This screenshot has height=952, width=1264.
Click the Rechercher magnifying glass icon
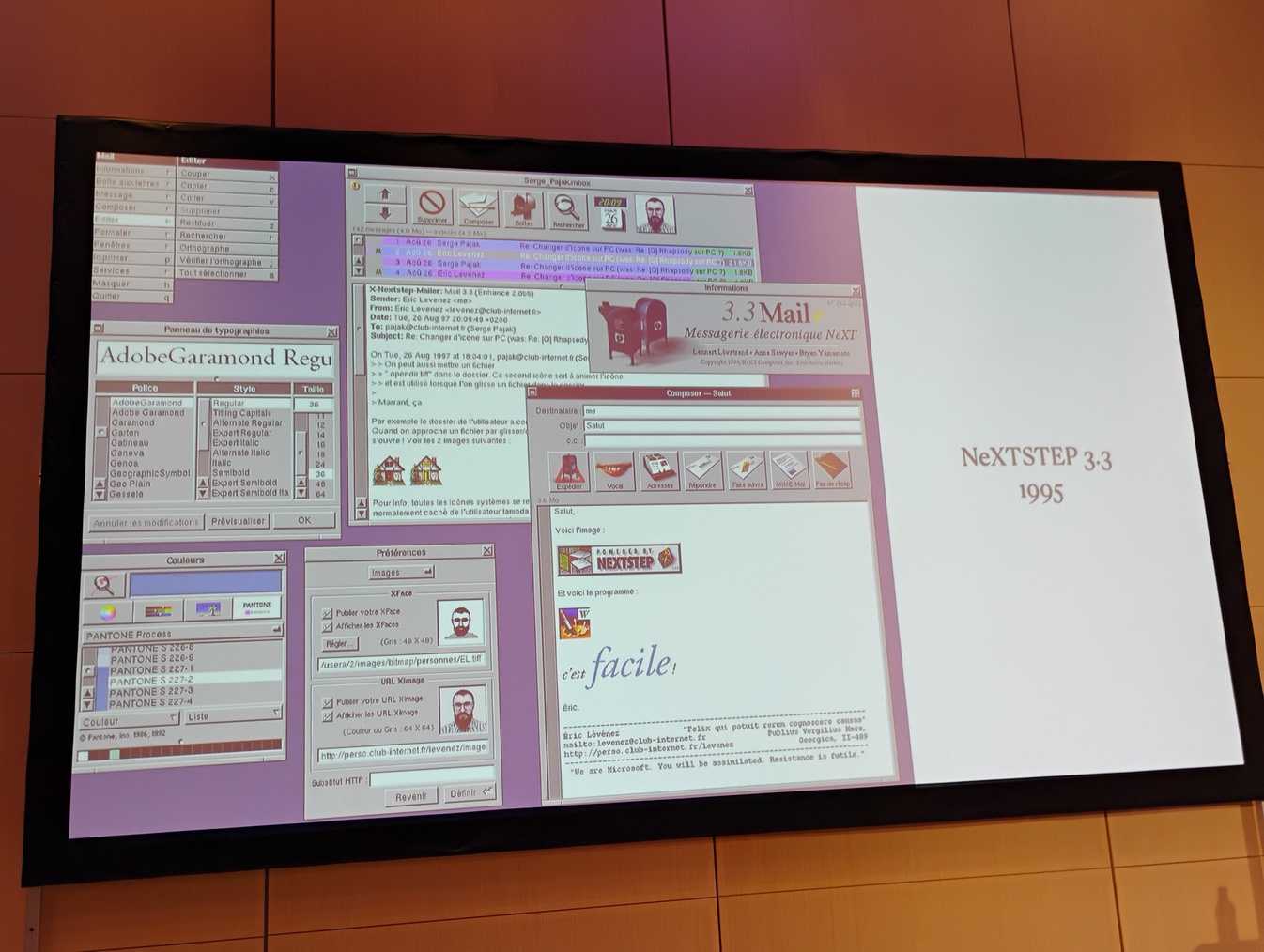567,210
